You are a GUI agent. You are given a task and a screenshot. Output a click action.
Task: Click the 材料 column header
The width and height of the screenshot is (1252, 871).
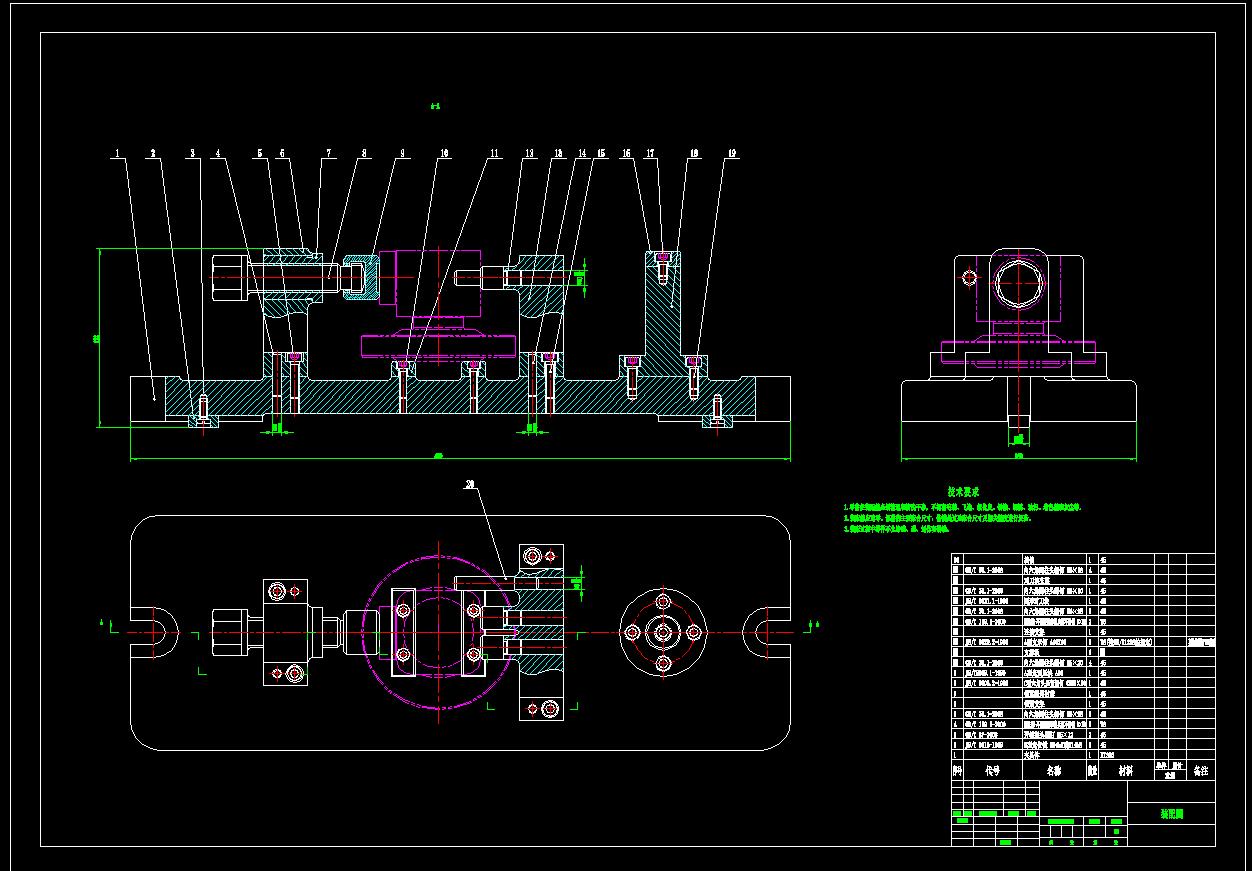point(1126,771)
